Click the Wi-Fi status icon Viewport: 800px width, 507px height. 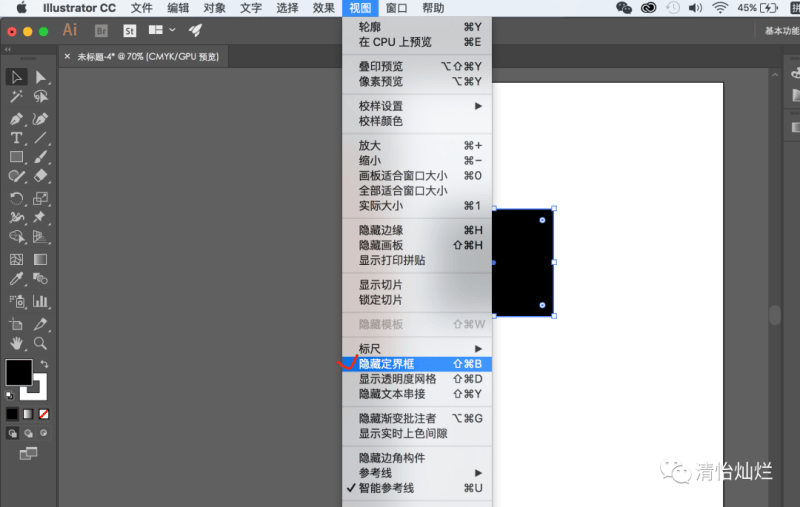720,8
